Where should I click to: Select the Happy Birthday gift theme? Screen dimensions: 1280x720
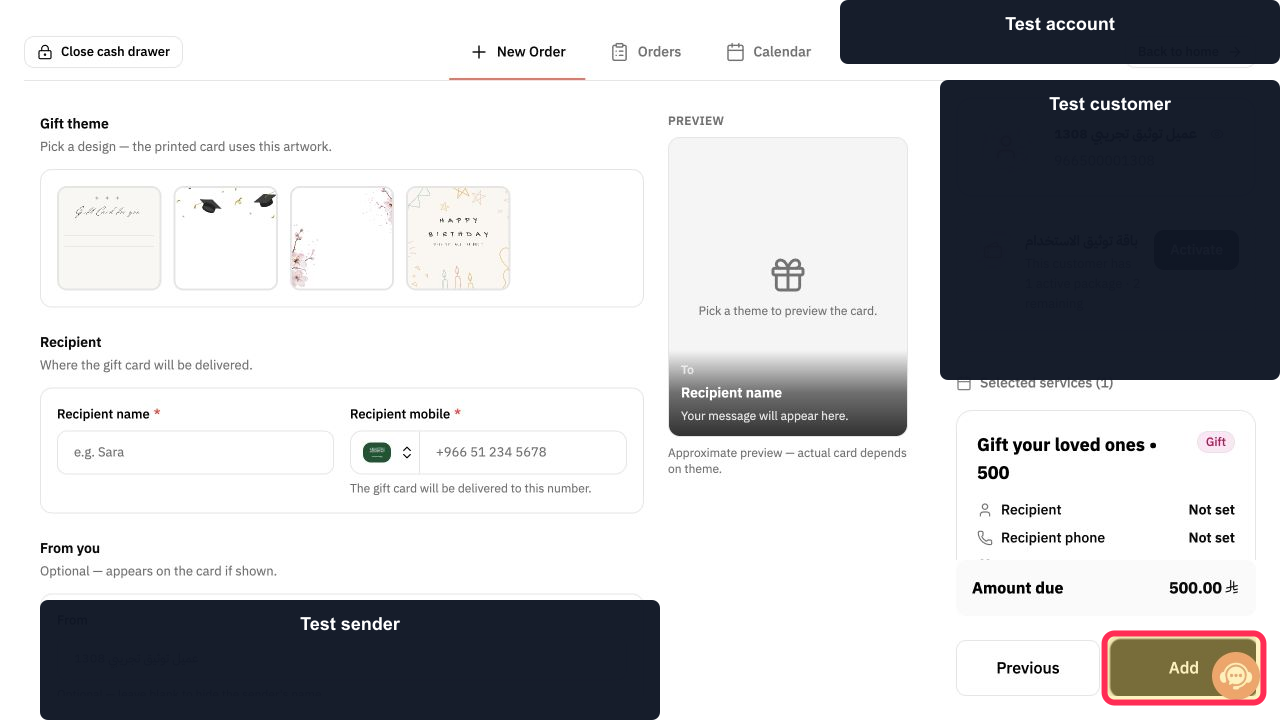coord(458,238)
